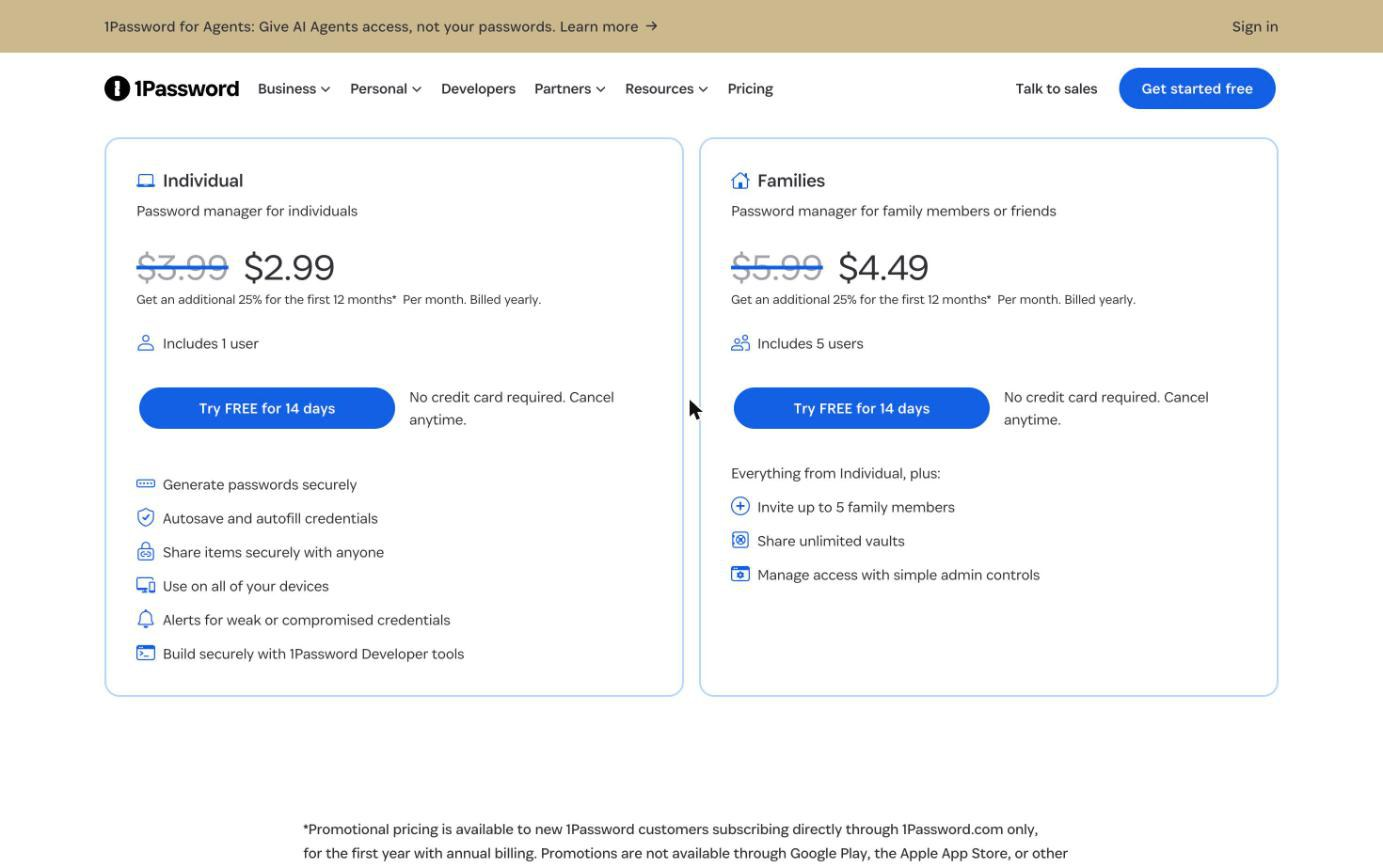
Task: Click the vault icon for Share unlimited vaults
Action: click(740, 540)
